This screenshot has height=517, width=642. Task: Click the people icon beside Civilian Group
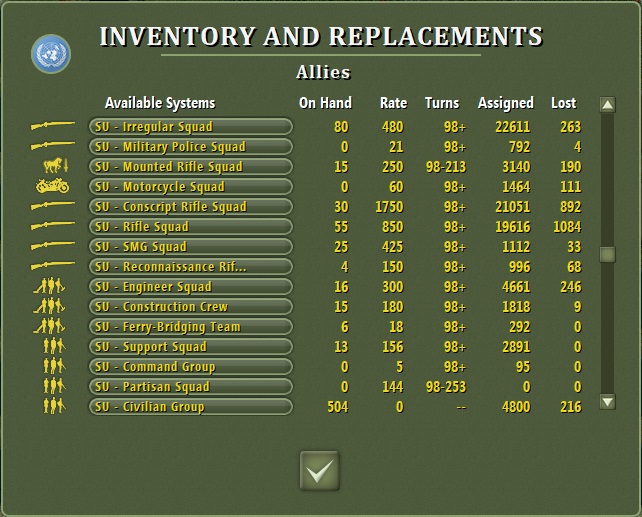click(54, 406)
